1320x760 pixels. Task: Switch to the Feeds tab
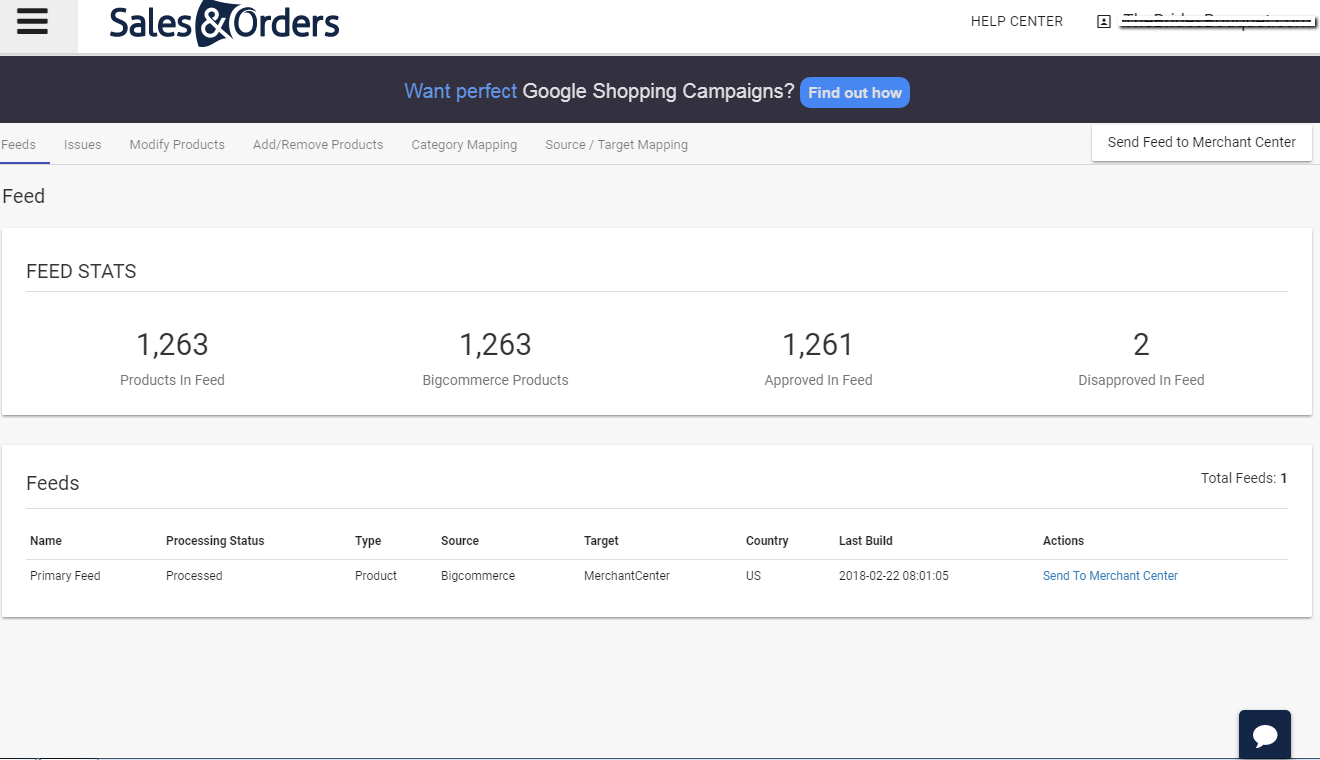19,144
